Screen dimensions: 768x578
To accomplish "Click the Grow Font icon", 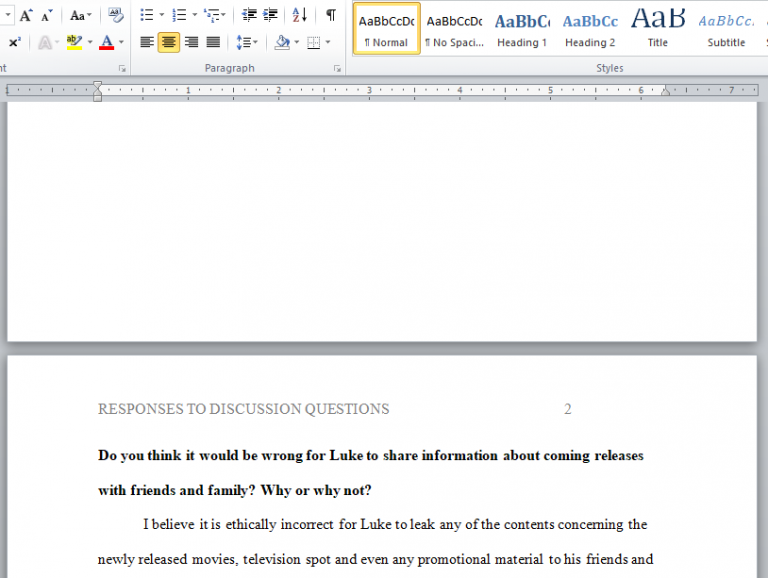I will 27,15.
